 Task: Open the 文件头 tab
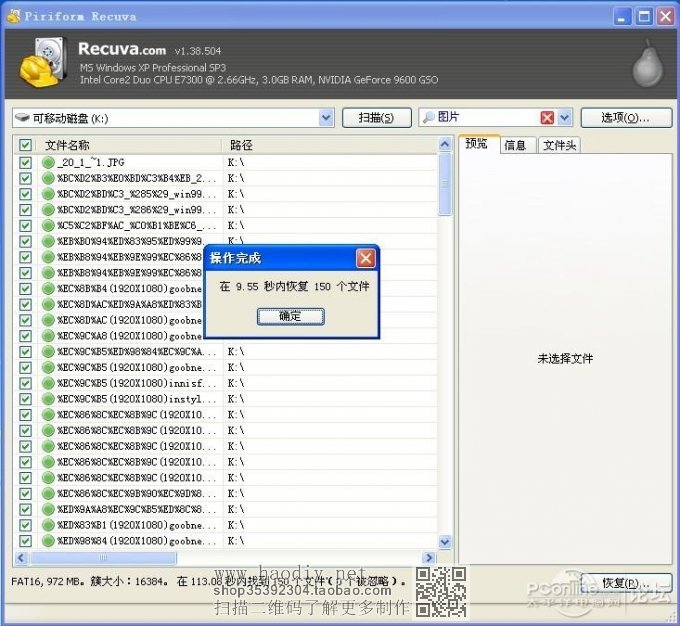point(557,145)
